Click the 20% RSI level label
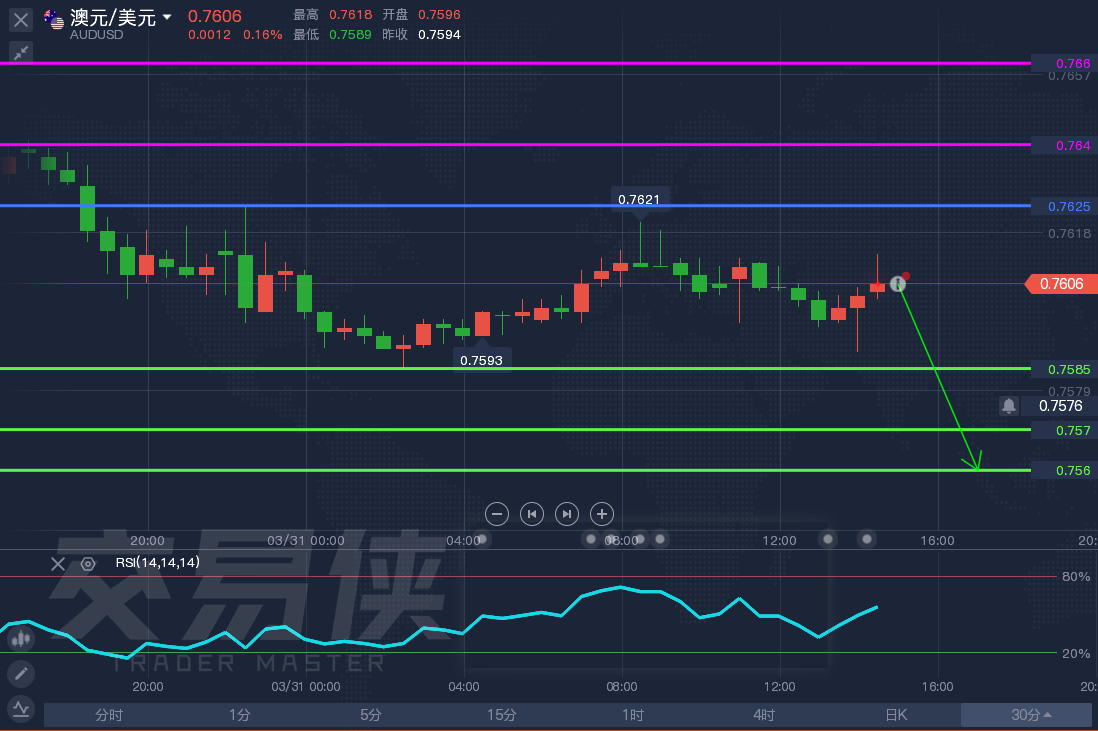The height and width of the screenshot is (731, 1098). pyautogui.click(x=1076, y=653)
